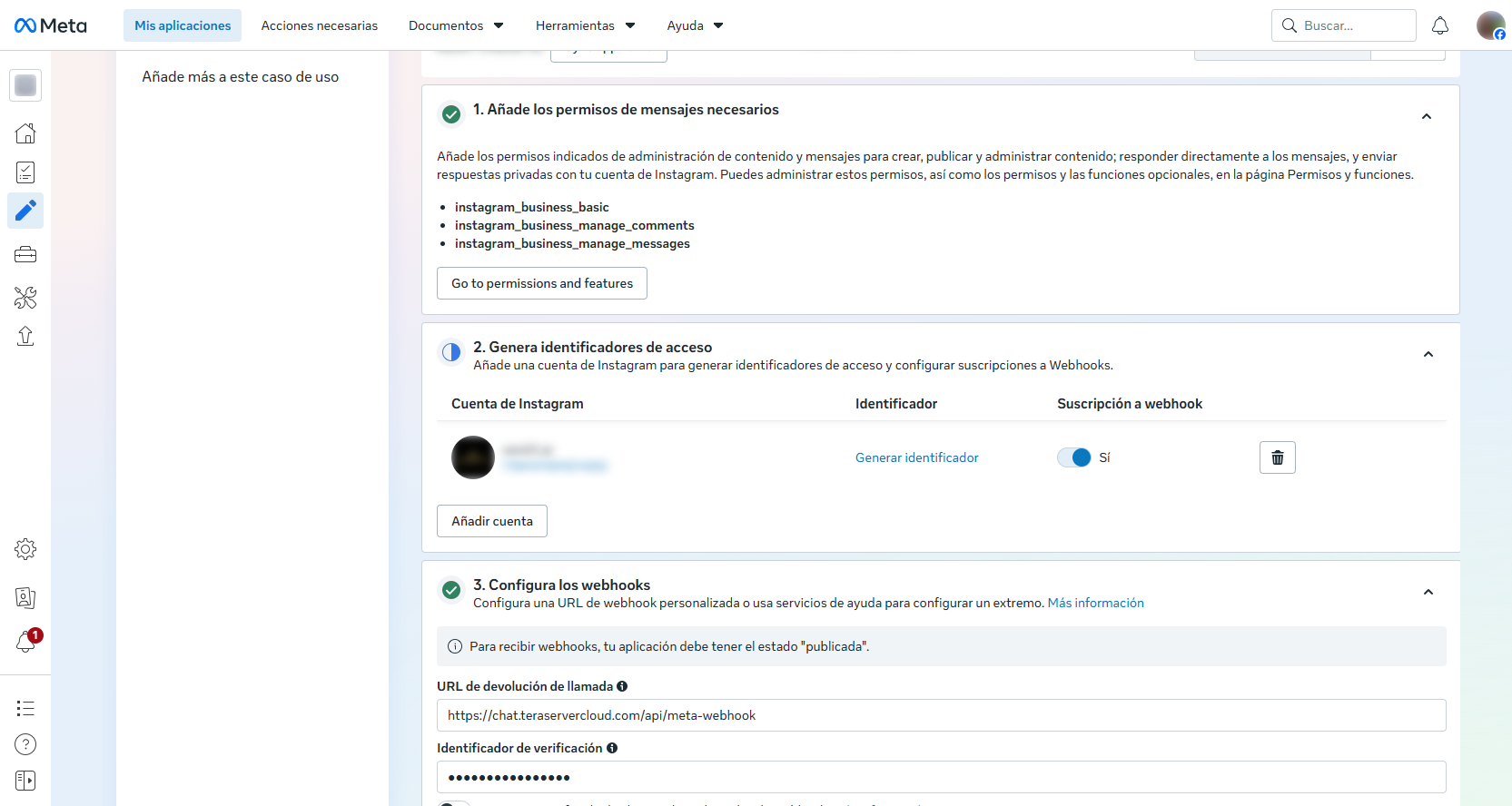Open top bar notifications bell
Image resolution: width=1512 pixels, height=806 pixels.
coord(1440,25)
